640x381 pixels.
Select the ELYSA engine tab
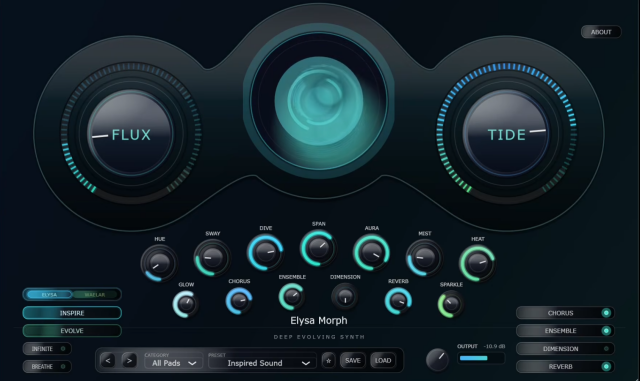tap(49, 294)
